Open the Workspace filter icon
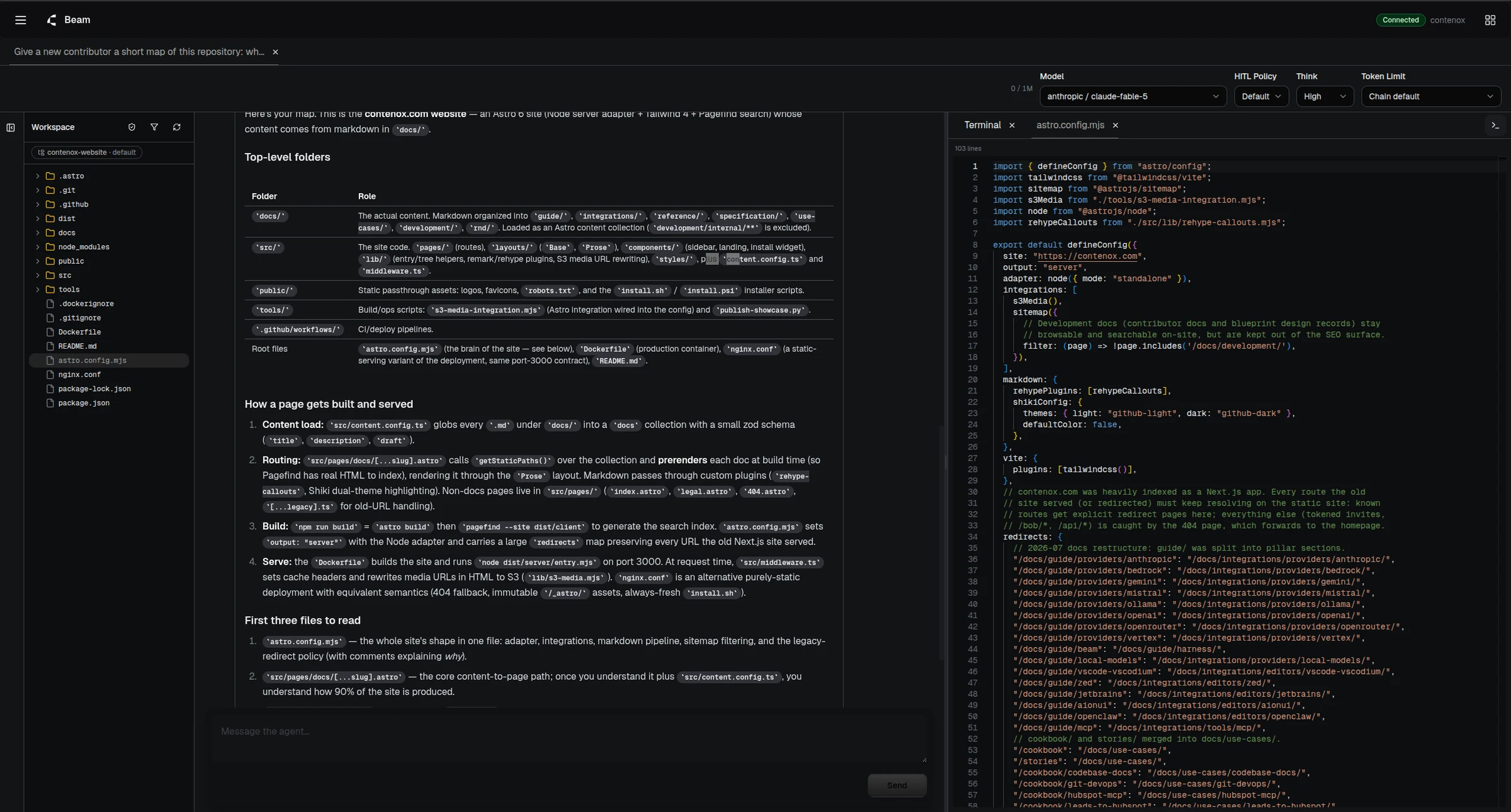This screenshot has width=1511, height=812. [154, 127]
